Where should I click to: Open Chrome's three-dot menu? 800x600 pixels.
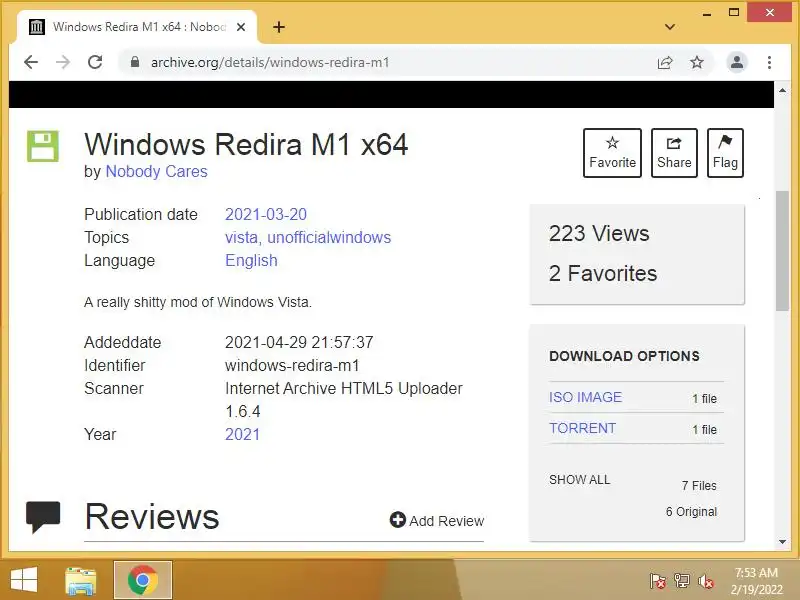(x=769, y=62)
